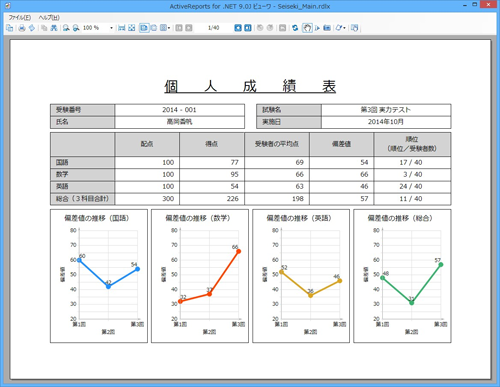Expand the multipage view dropdown arrow
Screen dimensions: 500x387
point(169,28)
